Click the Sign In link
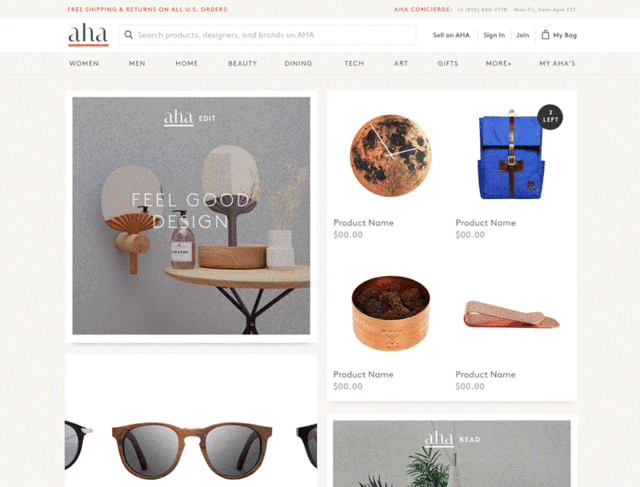The image size is (640, 487). (494, 35)
